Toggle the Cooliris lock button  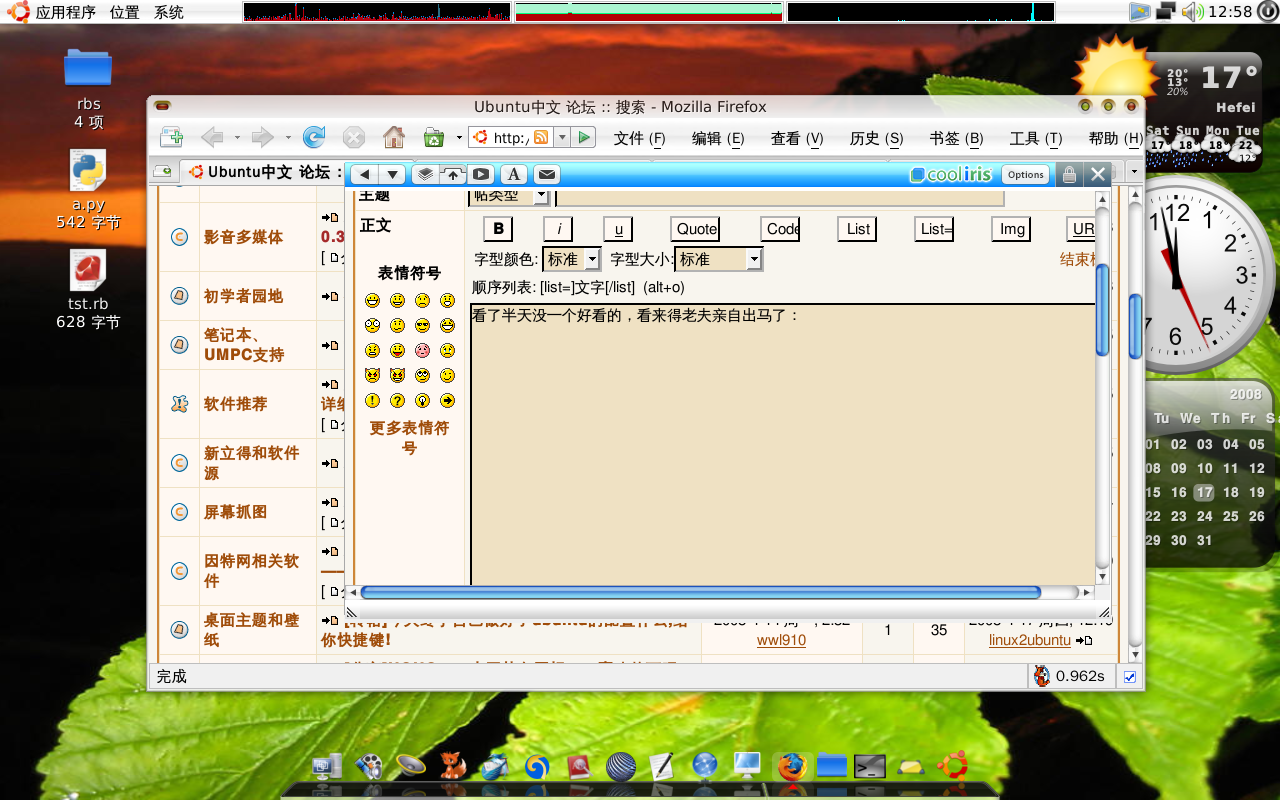pyautogui.click(x=1069, y=174)
